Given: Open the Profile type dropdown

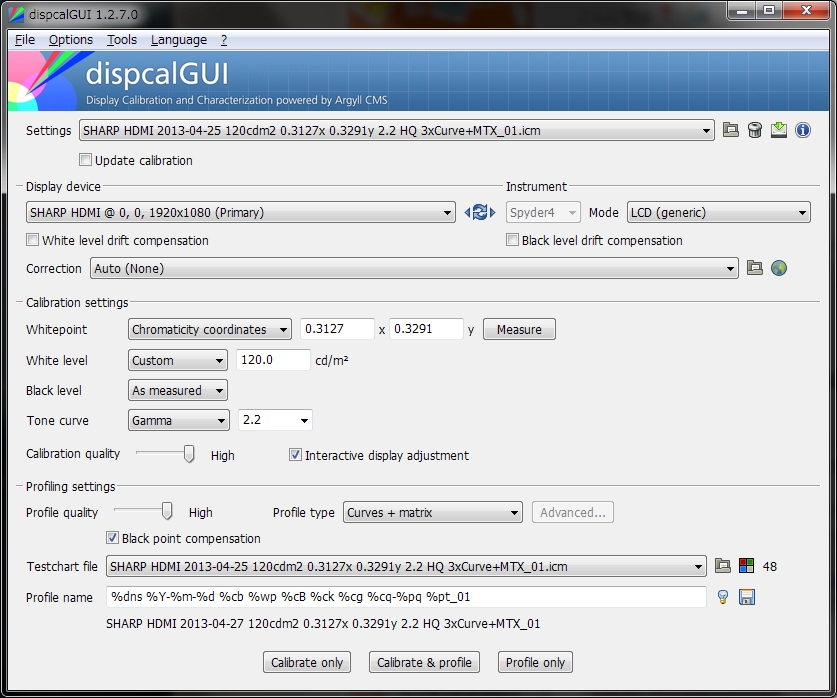Looking at the screenshot, I should click(433, 512).
